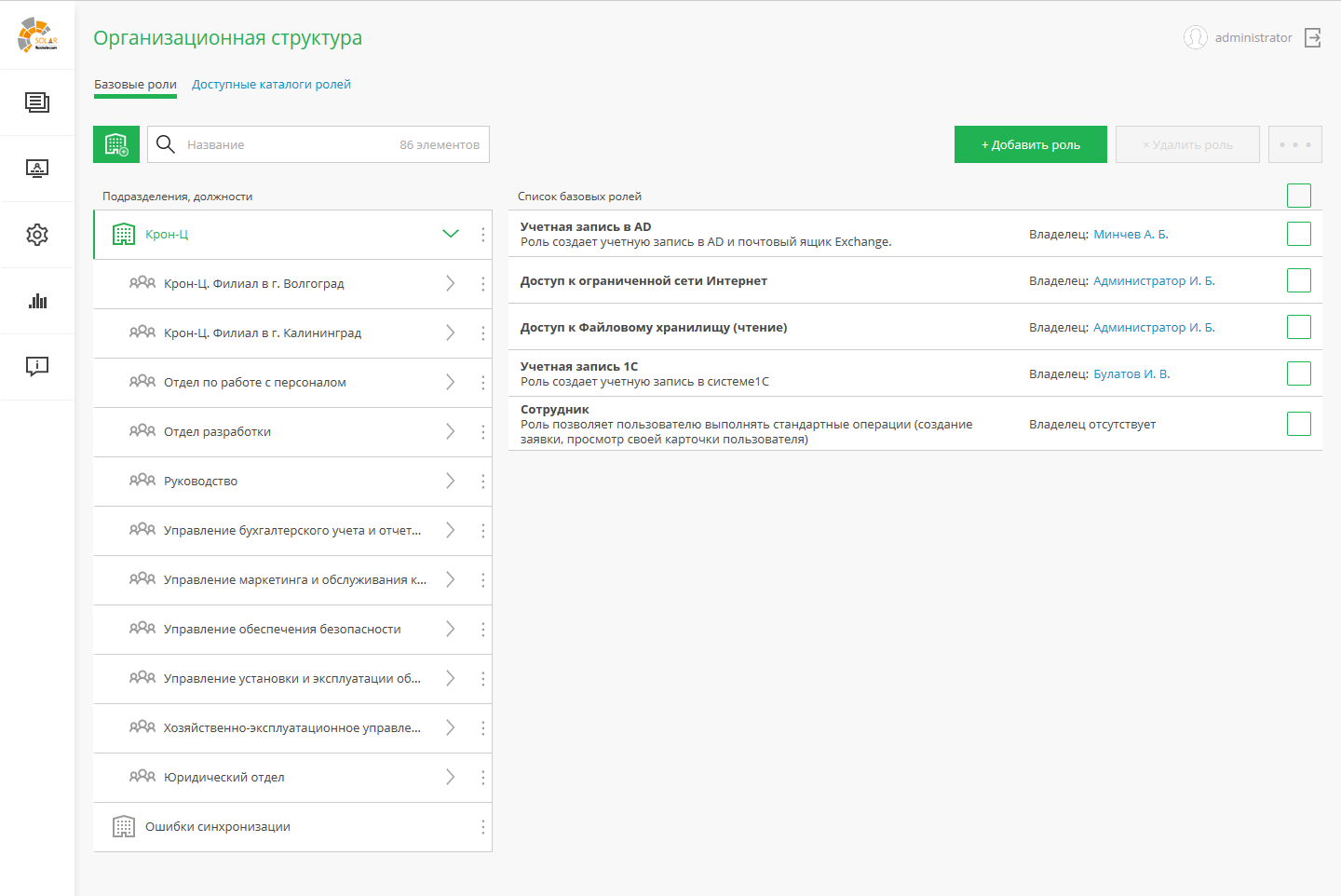The width and height of the screenshot is (1341, 896).
Task: Click the Название search field
Action: [289, 144]
